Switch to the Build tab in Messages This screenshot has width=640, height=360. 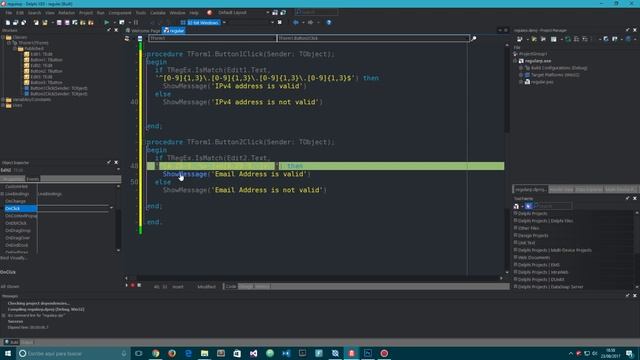pyautogui.click(x=11, y=342)
